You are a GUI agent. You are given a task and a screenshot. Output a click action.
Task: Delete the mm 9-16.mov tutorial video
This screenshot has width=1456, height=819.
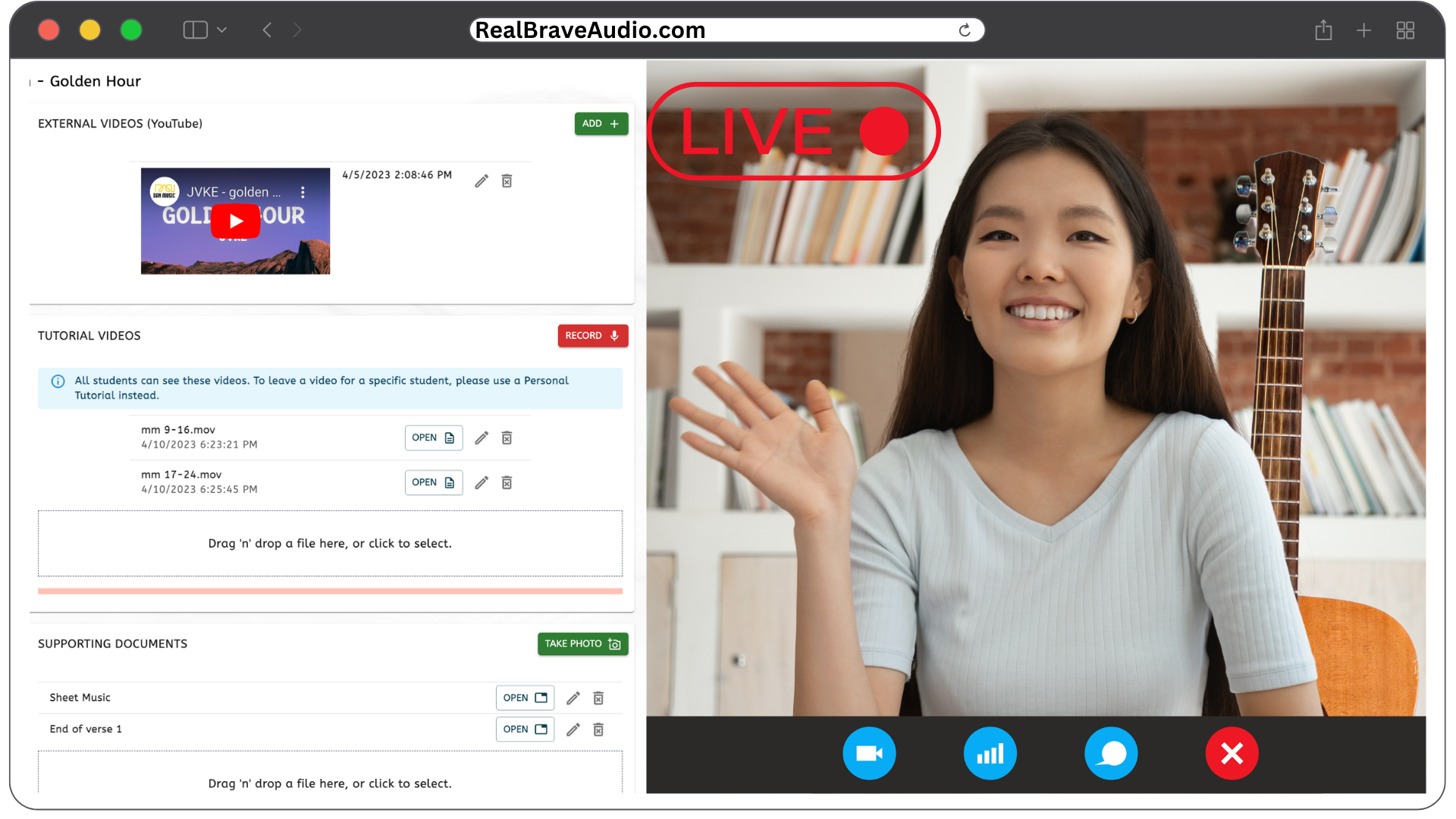tap(507, 438)
